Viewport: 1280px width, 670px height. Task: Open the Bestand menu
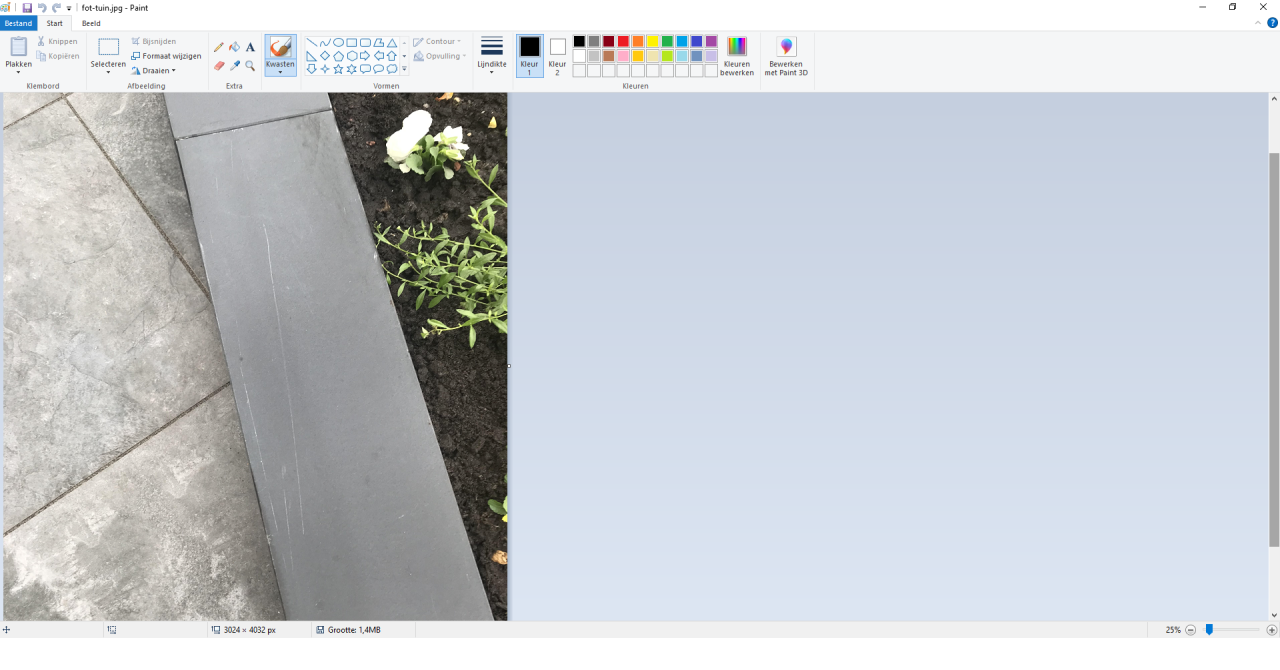tap(18, 23)
